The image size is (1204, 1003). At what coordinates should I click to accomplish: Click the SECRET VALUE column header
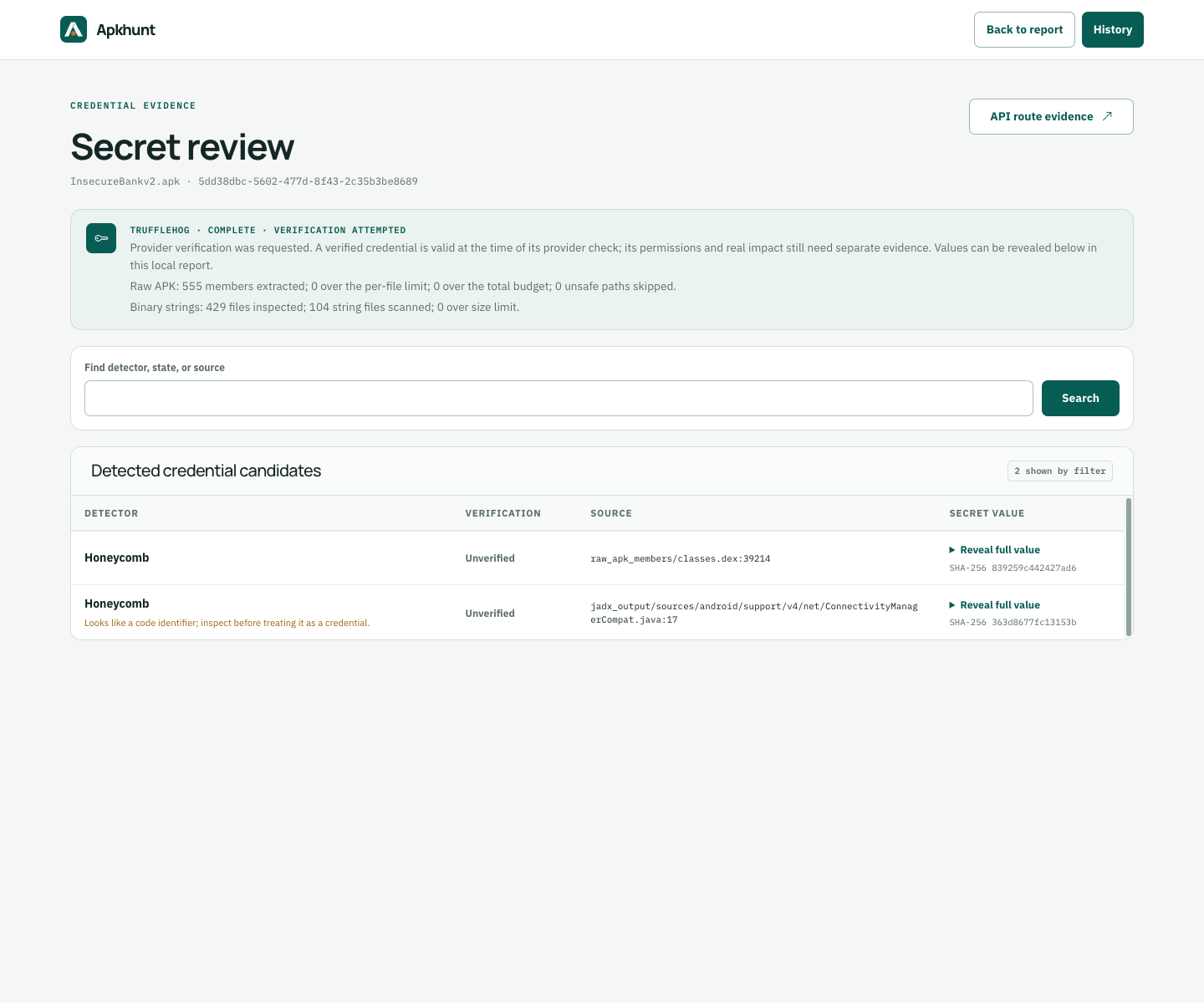pyautogui.click(x=987, y=513)
